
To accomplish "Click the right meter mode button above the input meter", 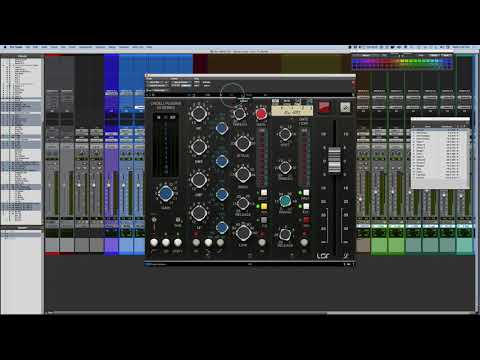I will click(x=172, y=117).
